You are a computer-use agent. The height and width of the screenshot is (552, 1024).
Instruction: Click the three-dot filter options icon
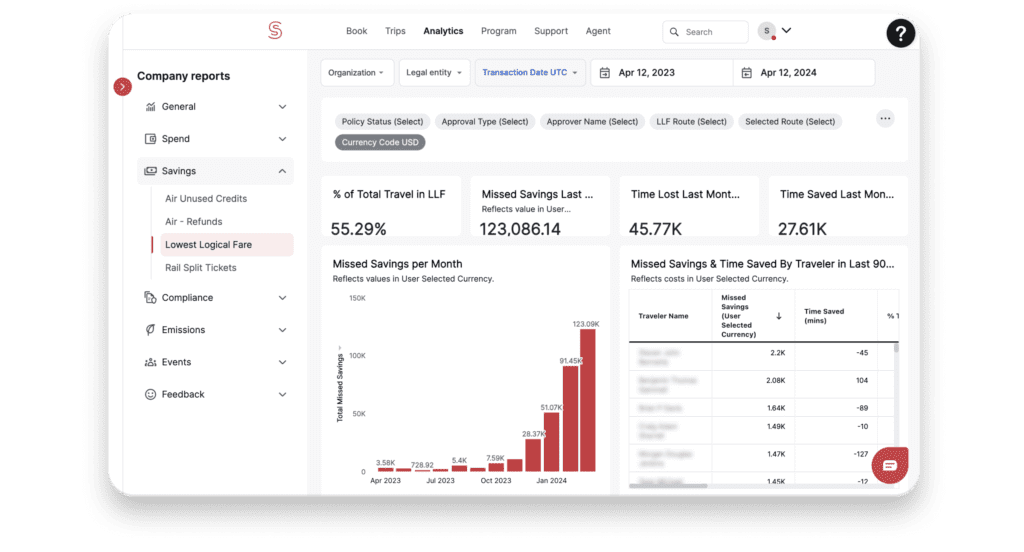885,119
